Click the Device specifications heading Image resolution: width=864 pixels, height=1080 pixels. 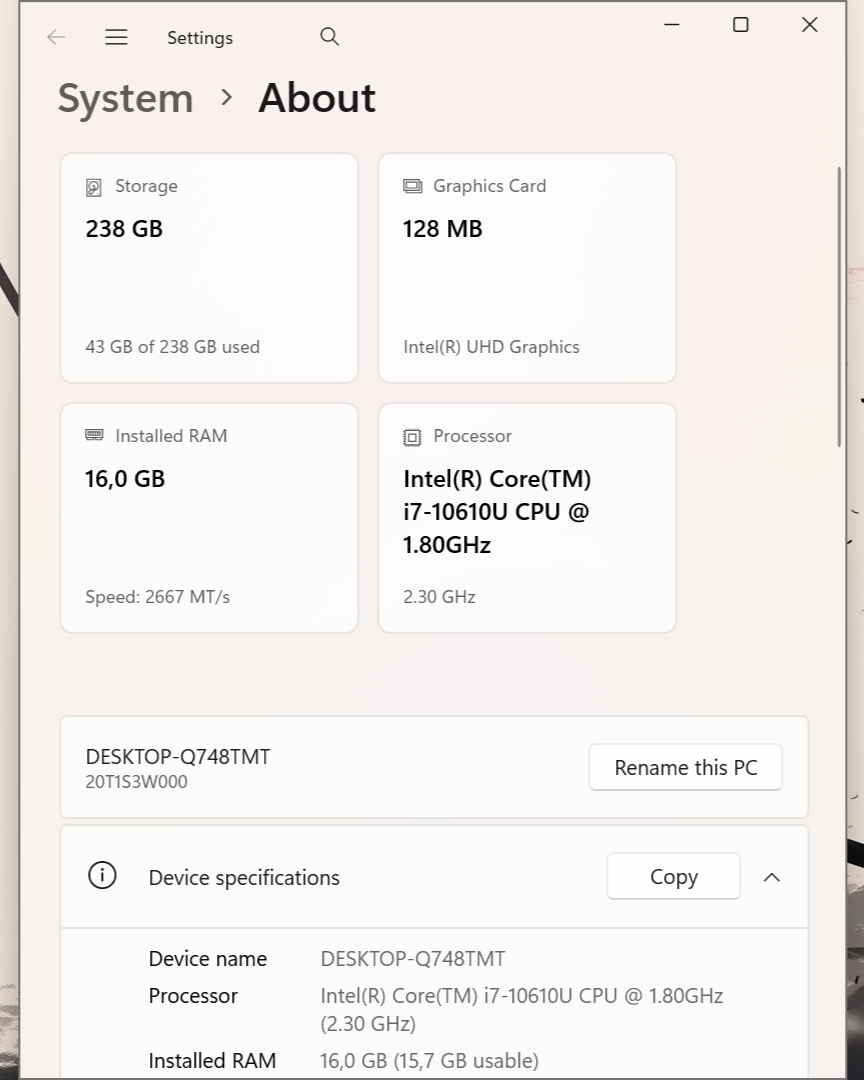point(244,878)
